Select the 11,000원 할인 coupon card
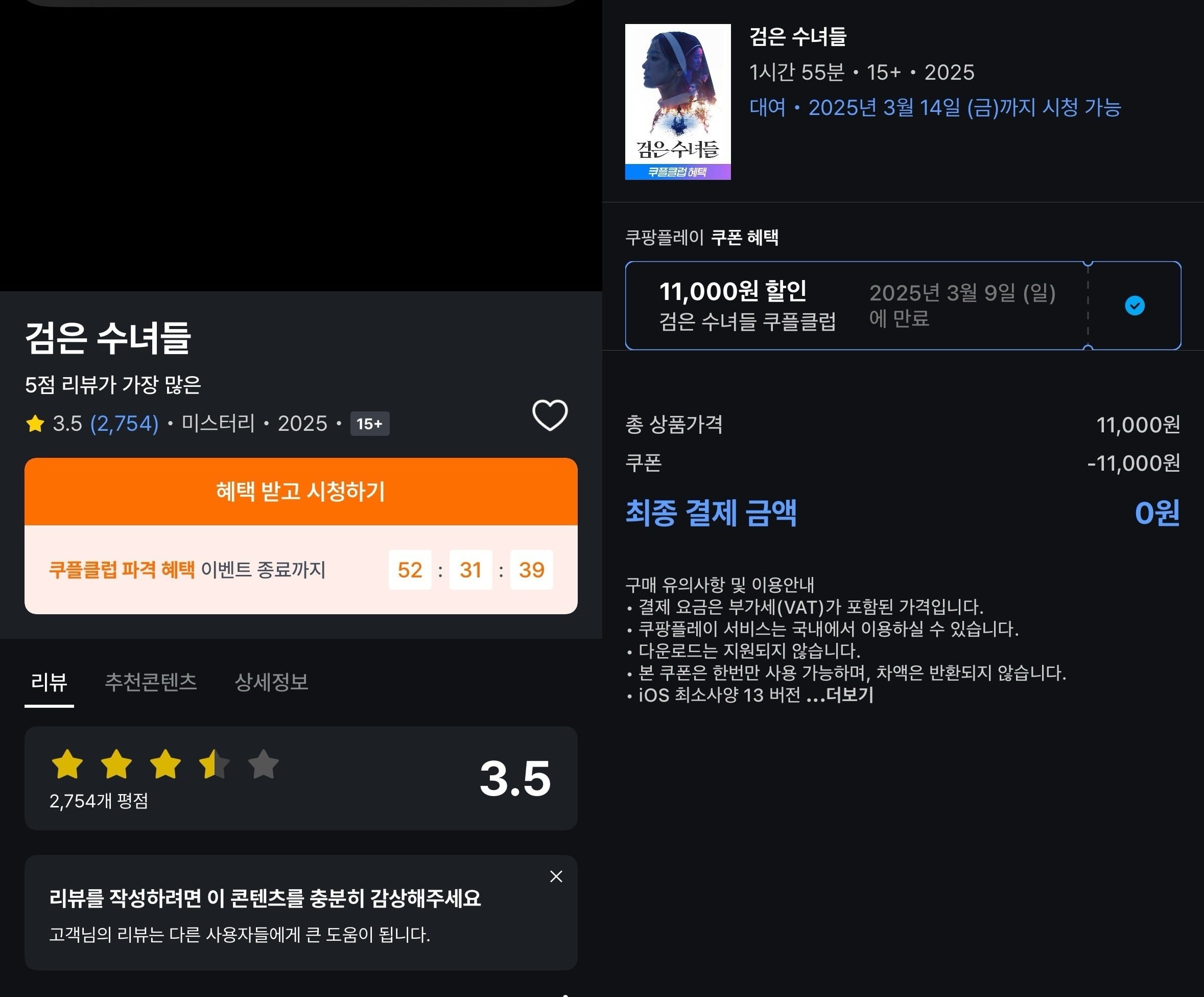1204x997 pixels. click(x=903, y=305)
